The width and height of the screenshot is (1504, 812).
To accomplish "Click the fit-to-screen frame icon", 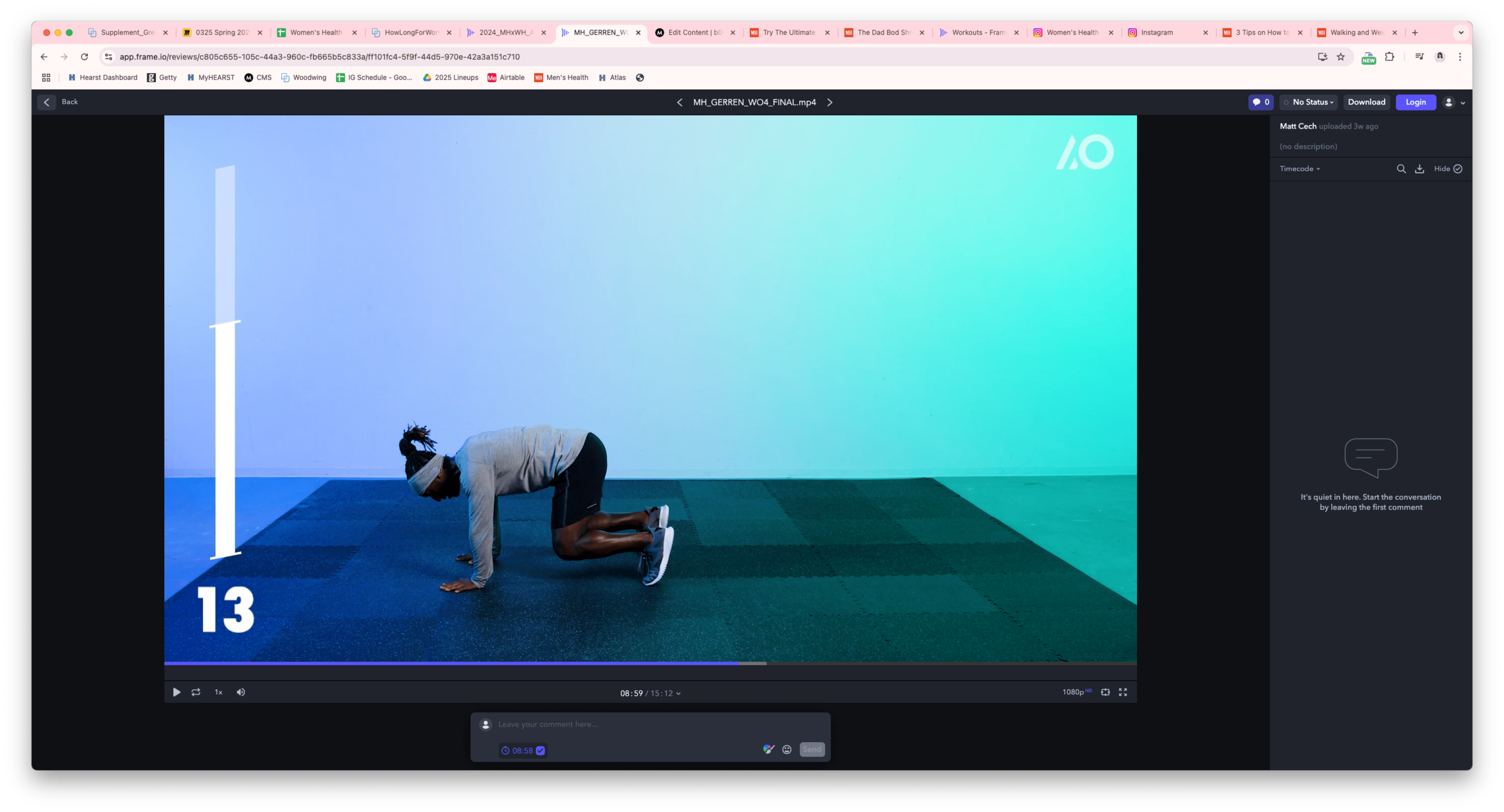I will (x=1105, y=692).
